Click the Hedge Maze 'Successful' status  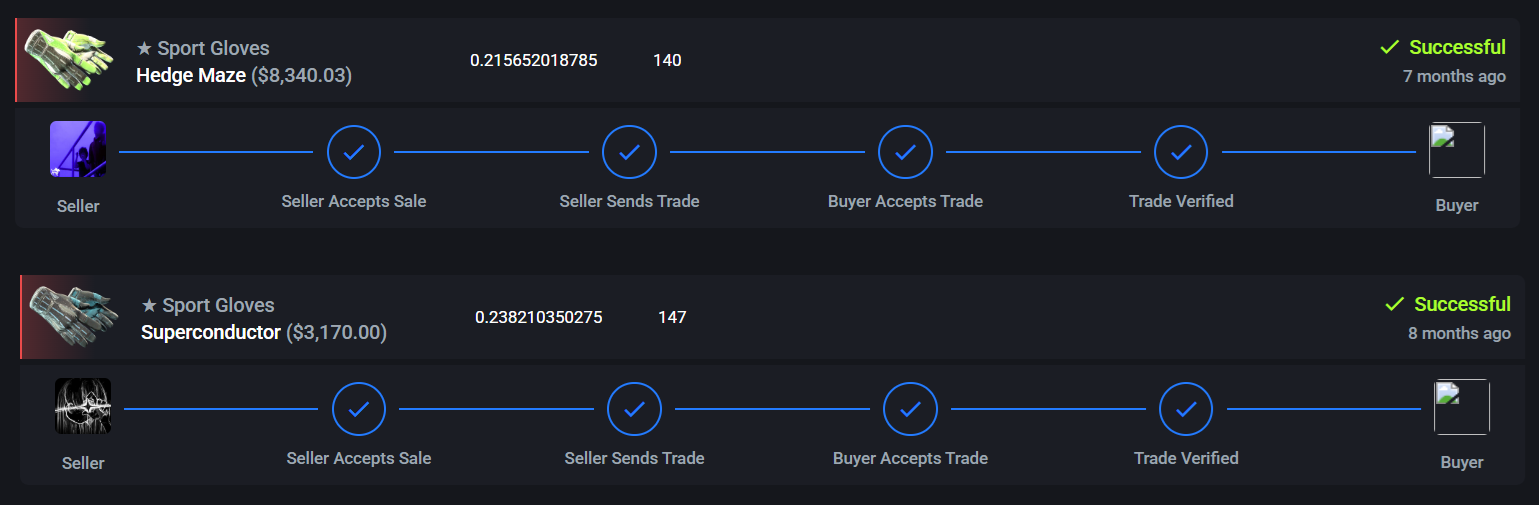pos(1456,47)
